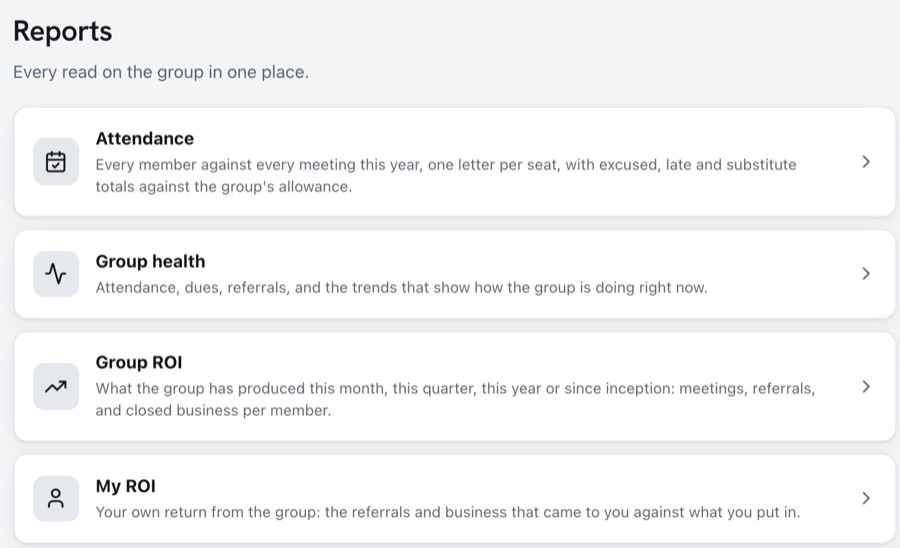Image resolution: width=900 pixels, height=548 pixels.
Task: Click the Group ROI description about closed business
Action: 455,399
